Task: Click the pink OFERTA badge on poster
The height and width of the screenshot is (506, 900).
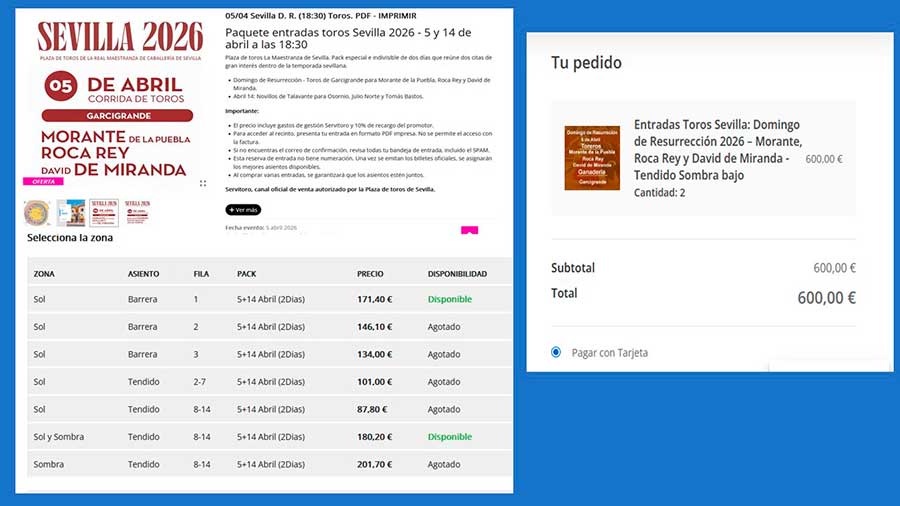Action: (x=45, y=181)
